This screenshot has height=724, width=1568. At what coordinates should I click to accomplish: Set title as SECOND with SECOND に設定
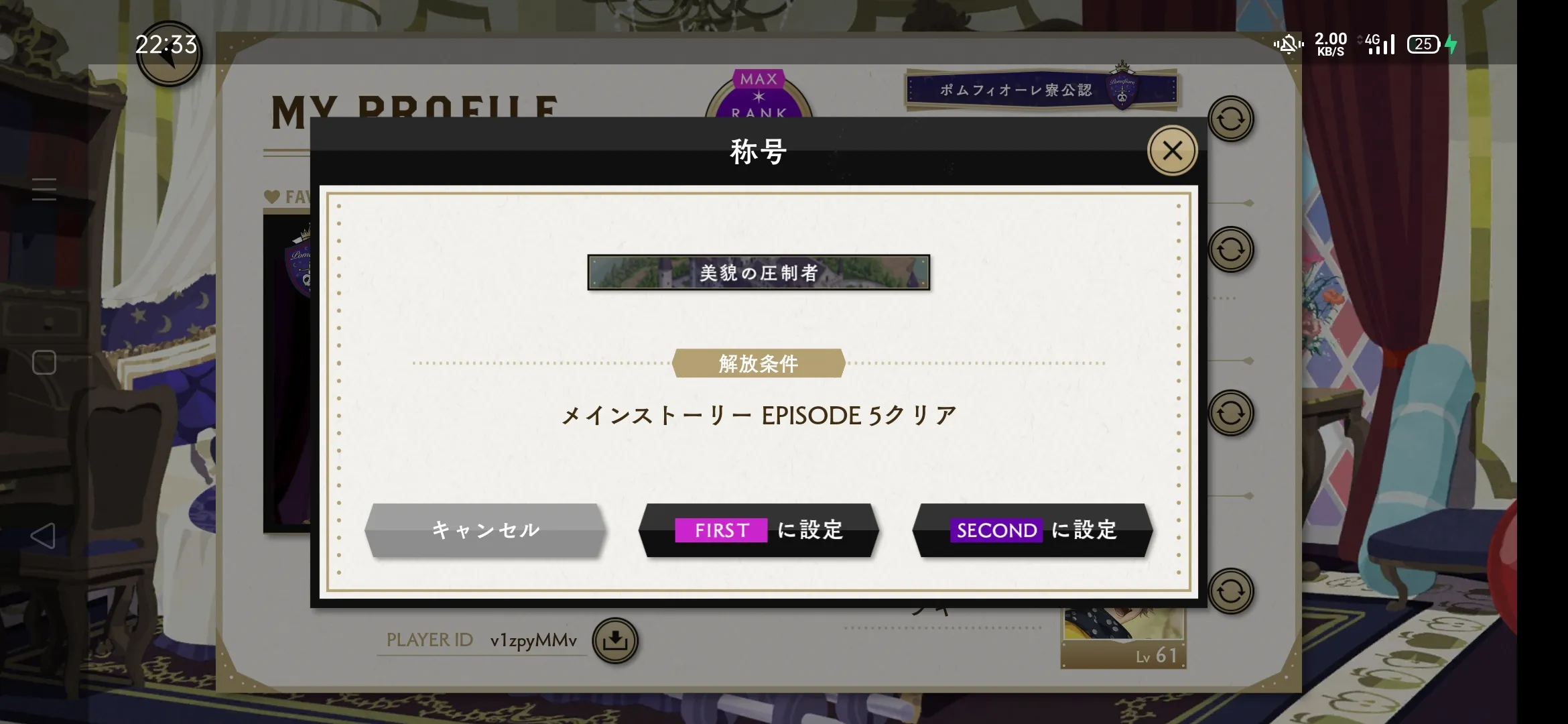point(1033,530)
